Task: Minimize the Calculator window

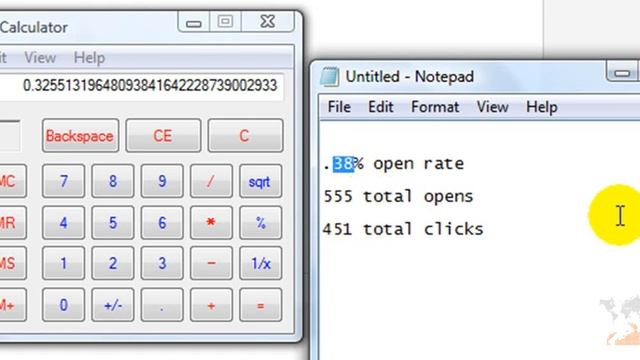Action: tap(194, 22)
